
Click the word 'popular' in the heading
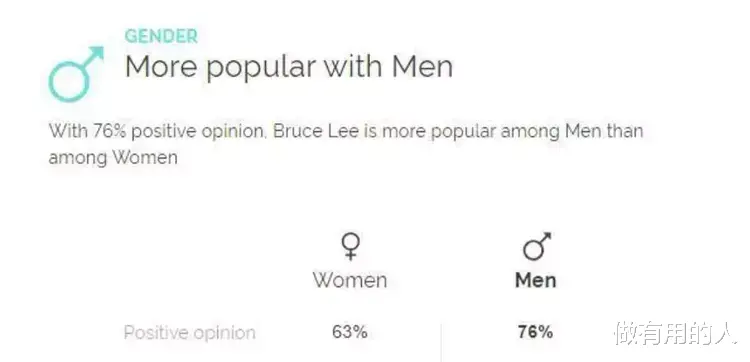tap(260, 68)
